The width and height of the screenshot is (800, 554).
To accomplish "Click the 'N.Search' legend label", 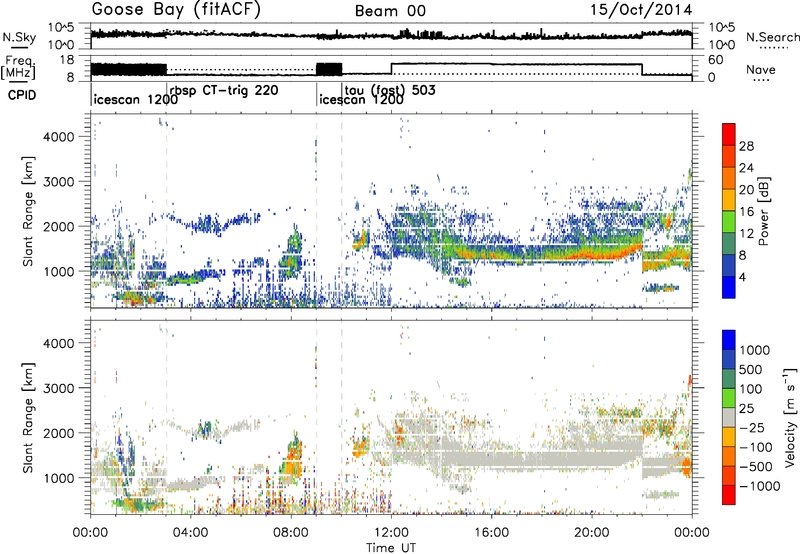I will pyautogui.click(x=772, y=37).
